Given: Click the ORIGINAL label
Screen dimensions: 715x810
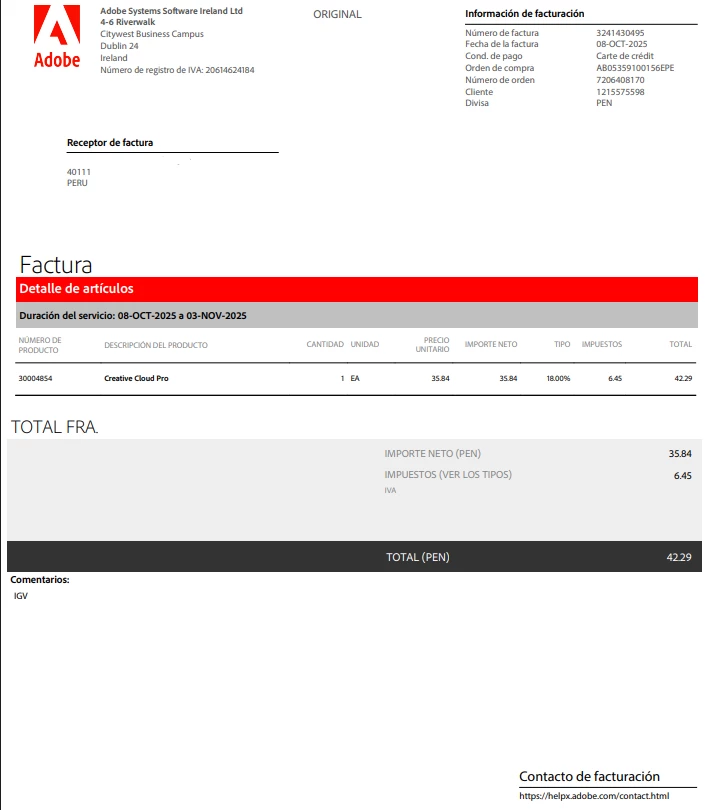Looking at the screenshot, I should click(337, 14).
